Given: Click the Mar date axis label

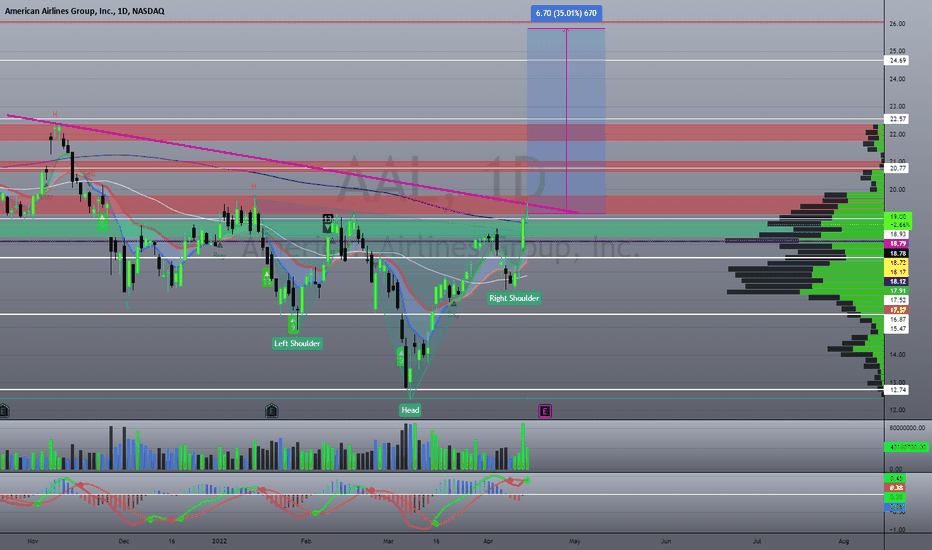Looking at the screenshot, I should click(388, 541).
